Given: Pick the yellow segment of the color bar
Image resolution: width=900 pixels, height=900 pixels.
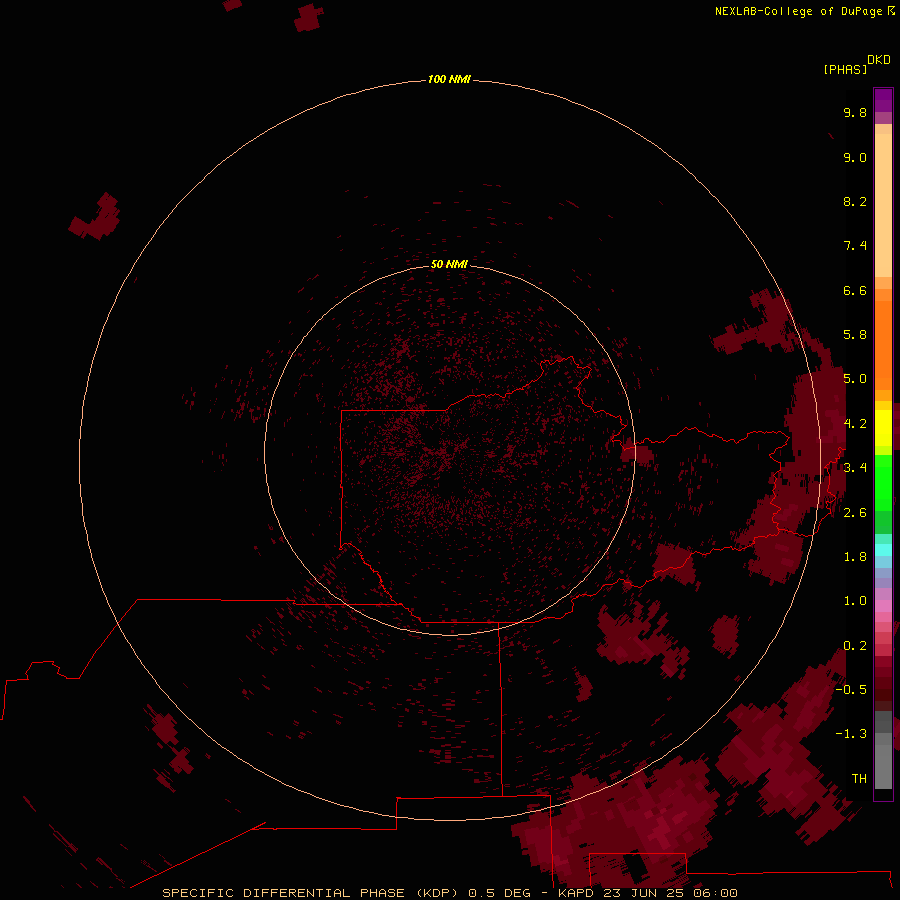Looking at the screenshot, I should click(x=883, y=428).
